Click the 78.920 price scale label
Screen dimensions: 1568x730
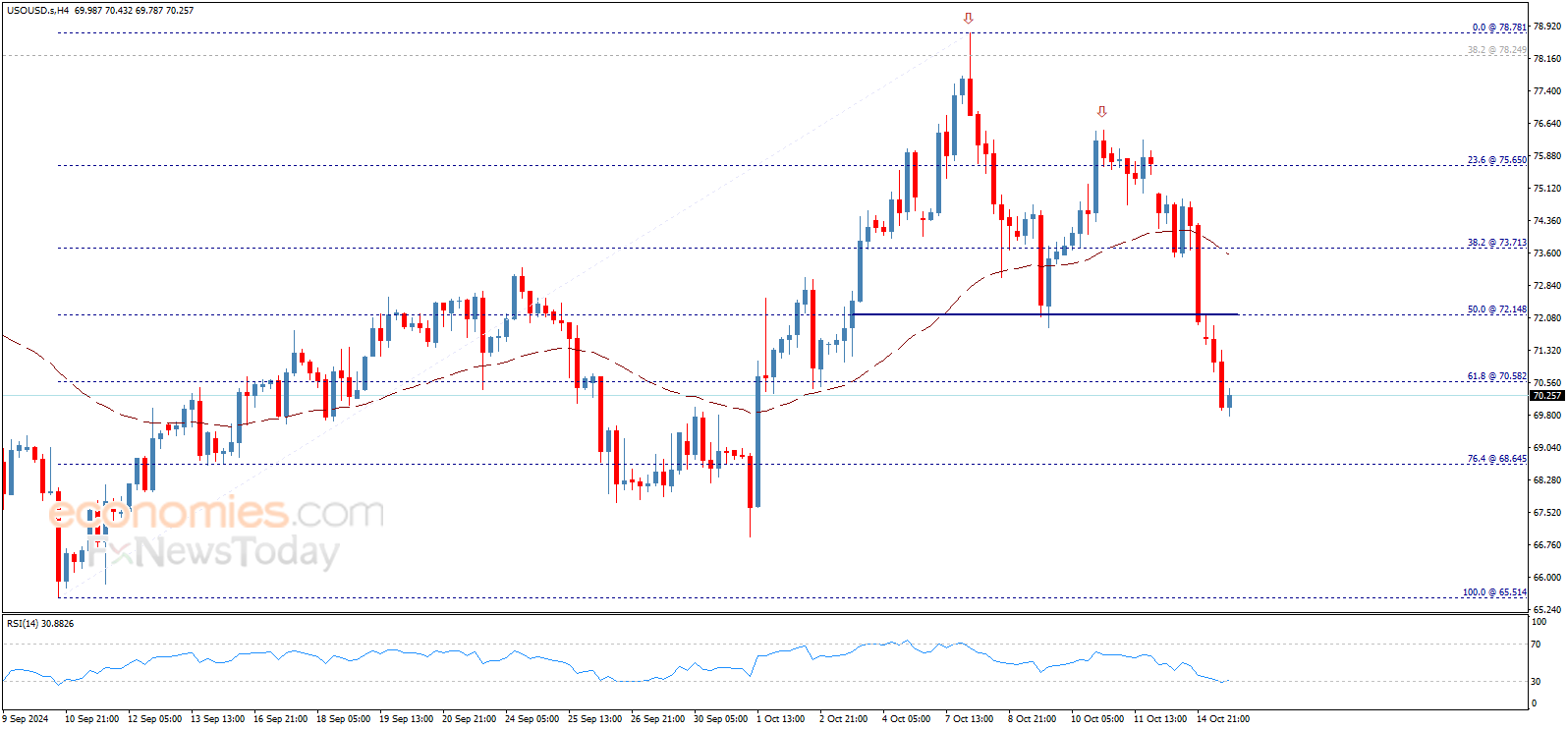tap(1547, 27)
